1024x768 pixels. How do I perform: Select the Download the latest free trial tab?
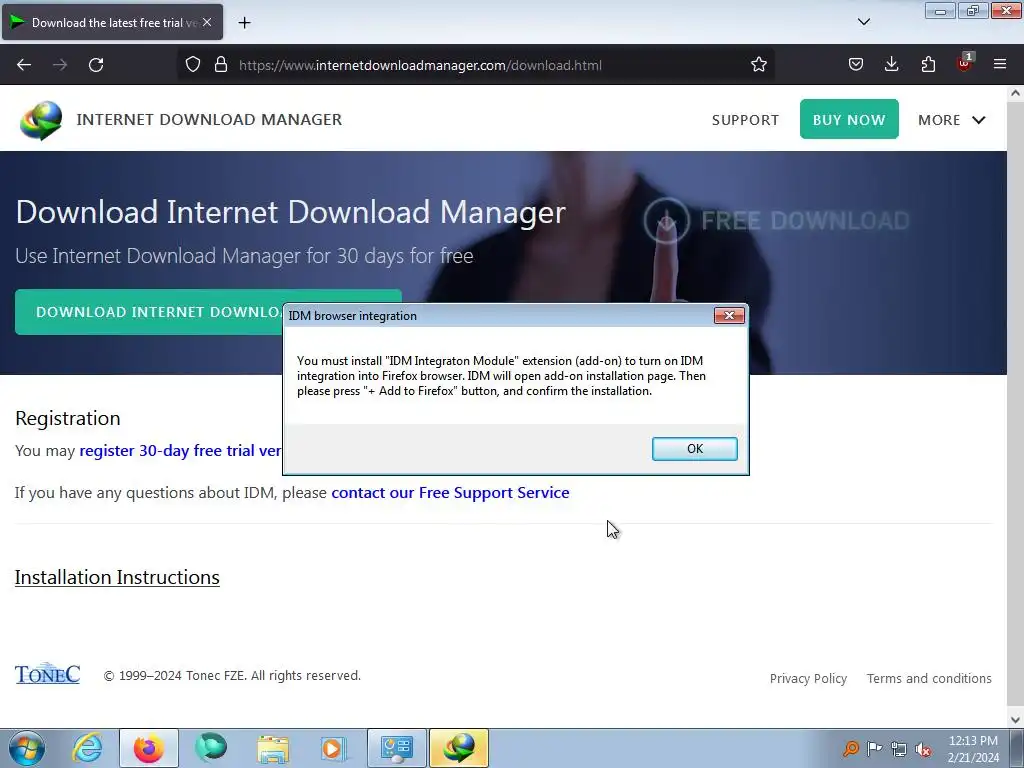pos(112,22)
